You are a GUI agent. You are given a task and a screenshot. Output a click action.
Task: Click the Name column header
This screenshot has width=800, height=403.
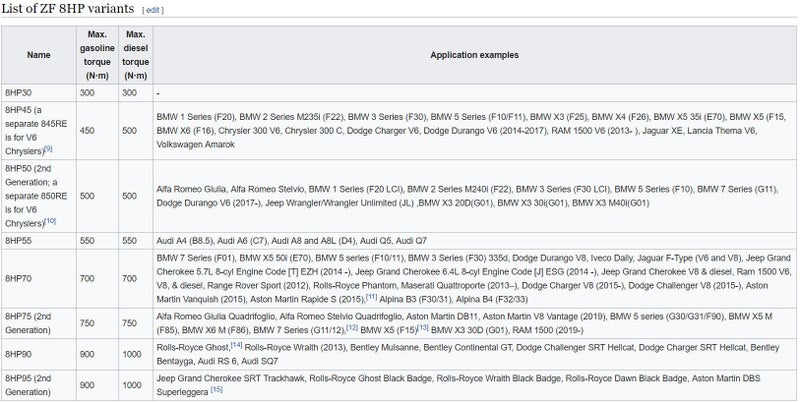[38, 57]
